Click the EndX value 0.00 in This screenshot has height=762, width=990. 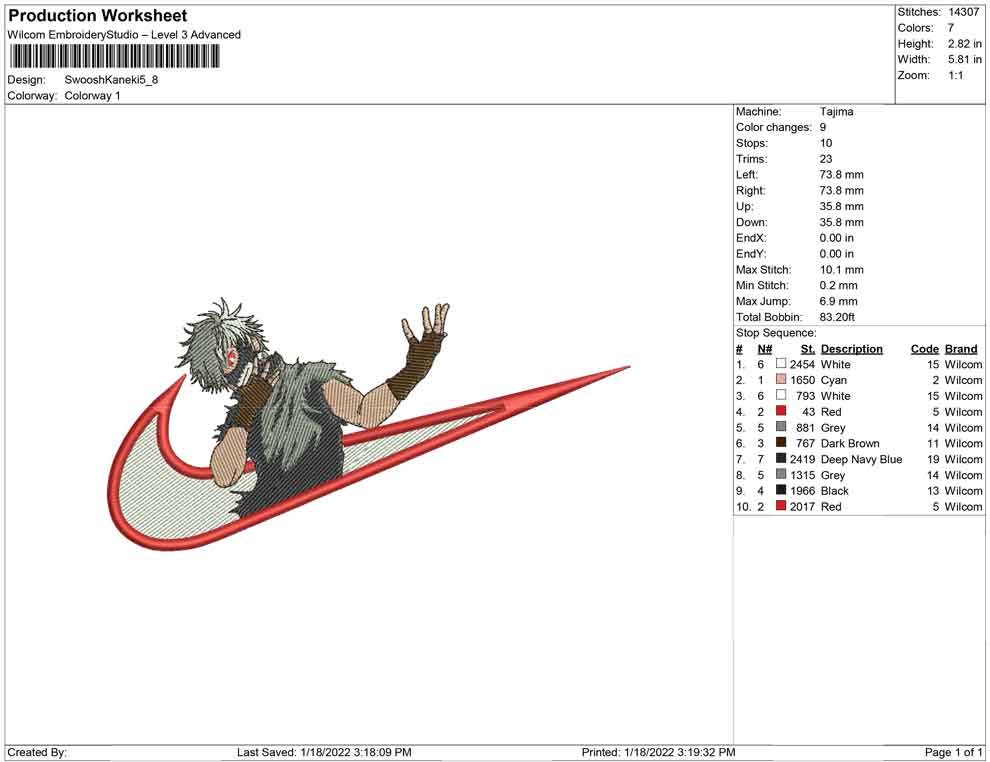pos(837,237)
